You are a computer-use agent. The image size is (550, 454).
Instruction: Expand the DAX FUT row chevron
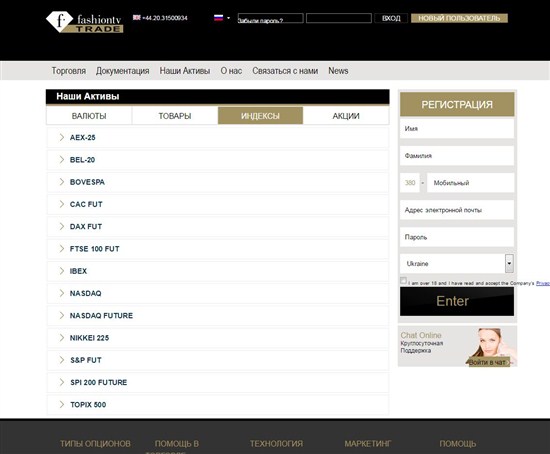(62, 226)
